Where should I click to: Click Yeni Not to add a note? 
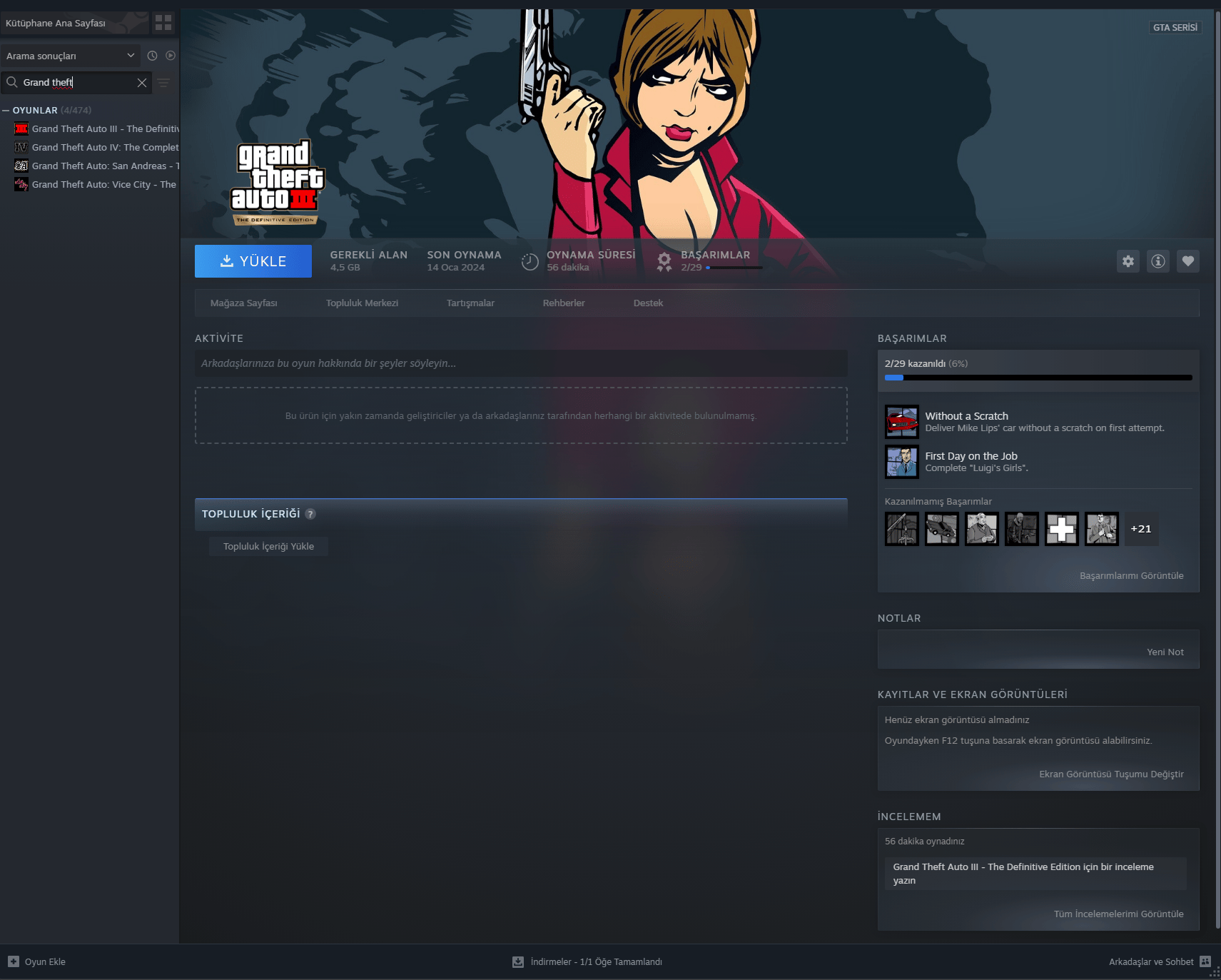(x=1165, y=652)
